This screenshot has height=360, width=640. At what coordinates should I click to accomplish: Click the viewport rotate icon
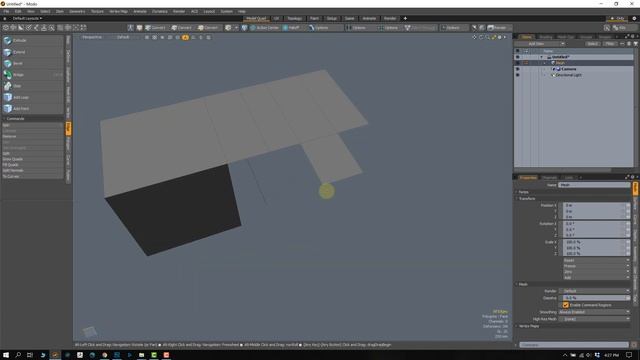point(481,37)
